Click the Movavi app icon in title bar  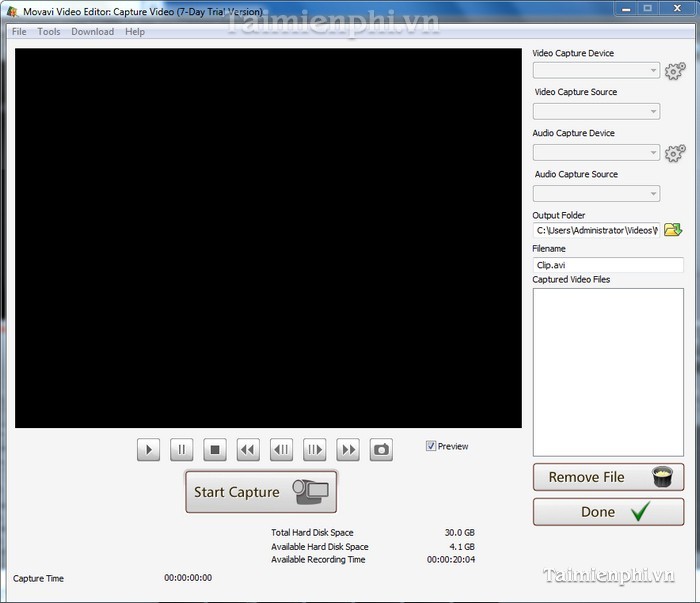coord(12,11)
